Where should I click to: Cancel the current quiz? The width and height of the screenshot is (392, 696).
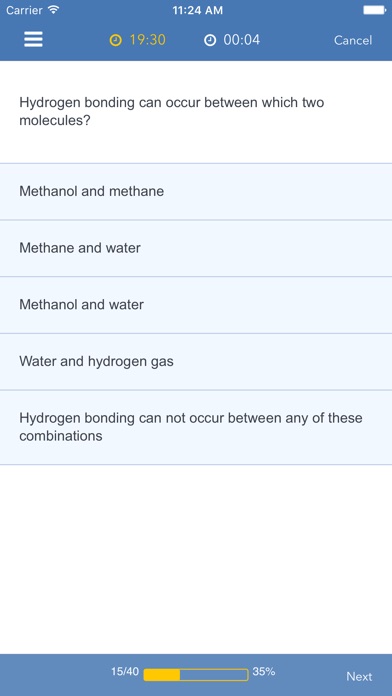353,40
